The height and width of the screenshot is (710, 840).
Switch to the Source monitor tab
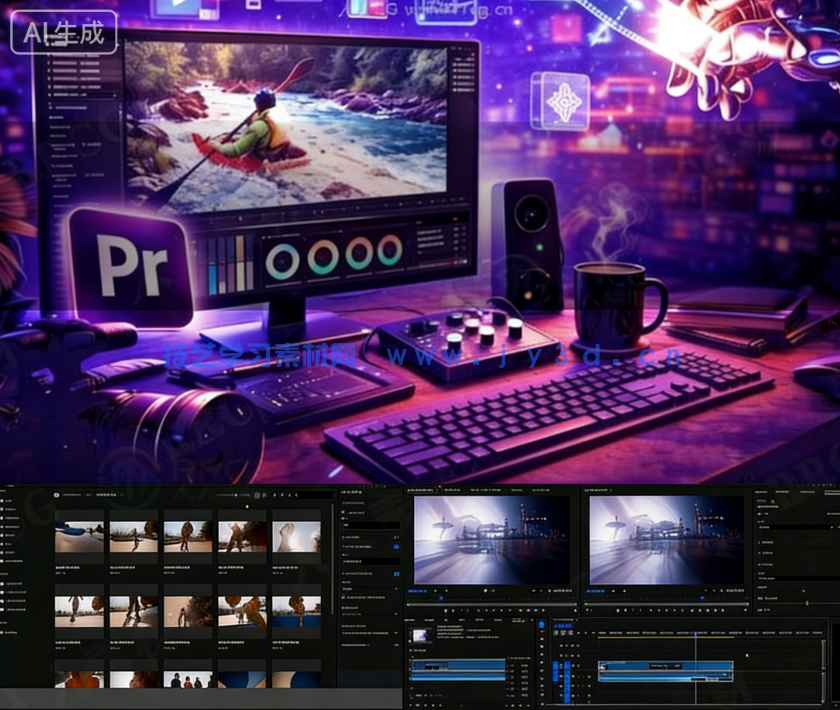(418, 489)
